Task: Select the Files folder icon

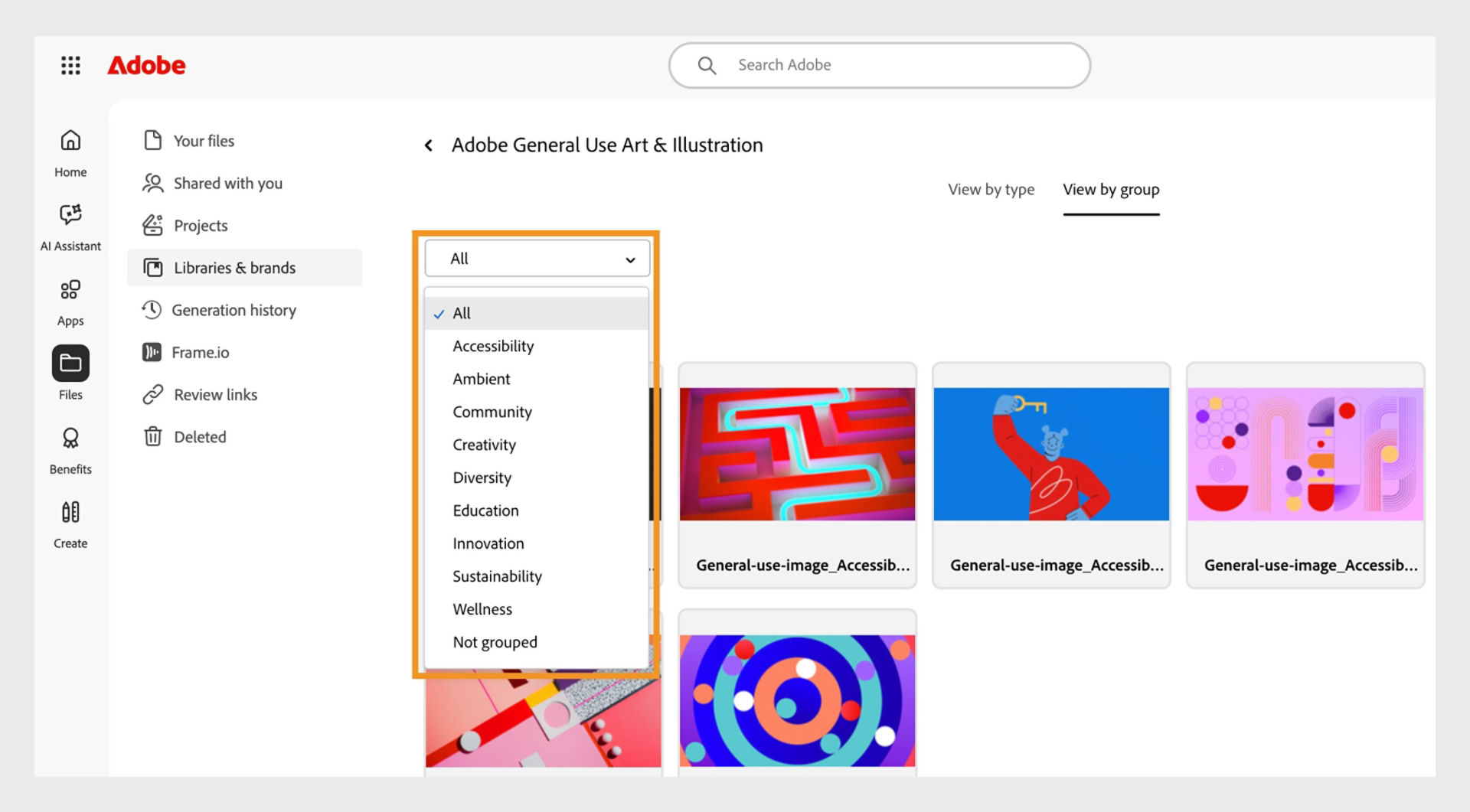Action: pyautogui.click(x=70, y=364)
